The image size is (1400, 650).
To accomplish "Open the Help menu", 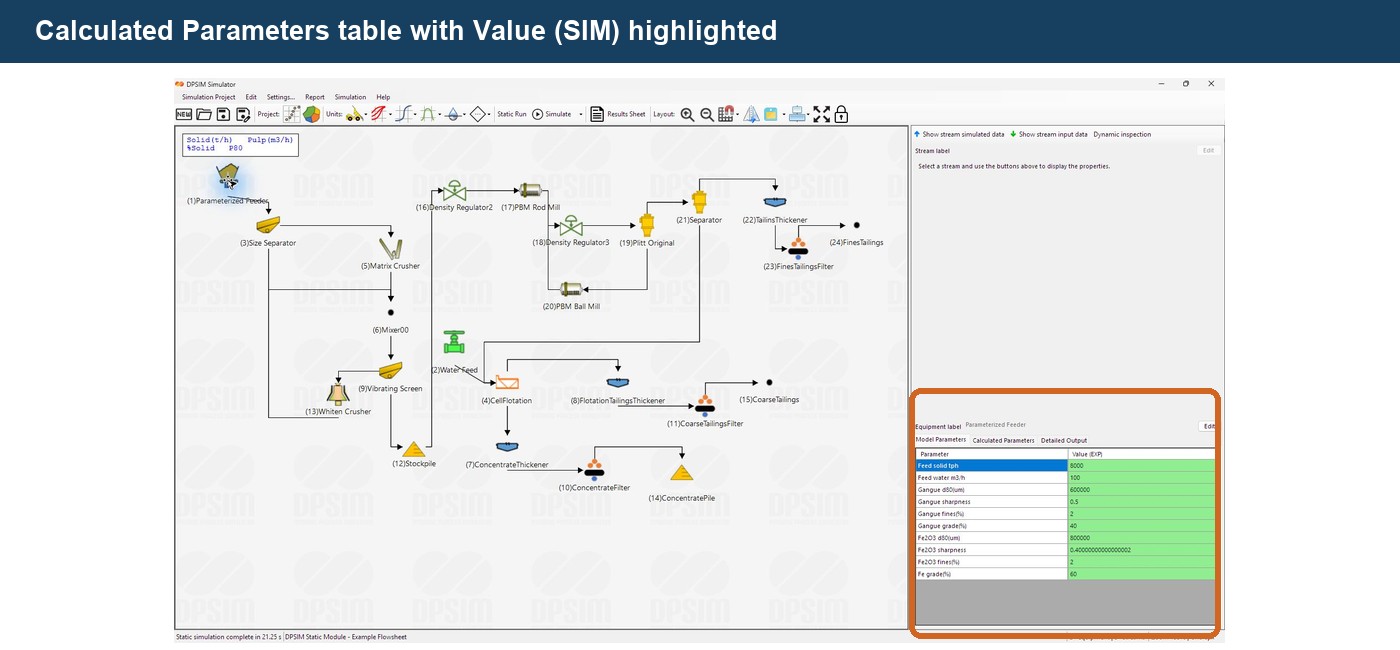I will click(x=383, y=97).
